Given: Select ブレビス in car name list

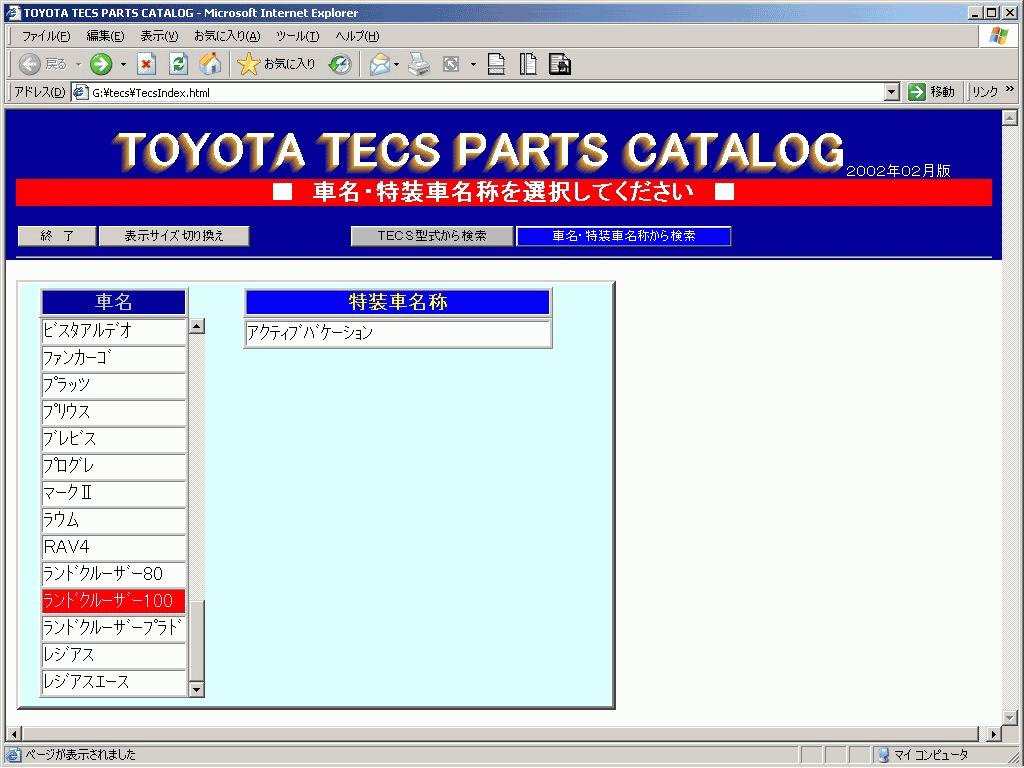Looking at the screenshot, I should 114,440.
